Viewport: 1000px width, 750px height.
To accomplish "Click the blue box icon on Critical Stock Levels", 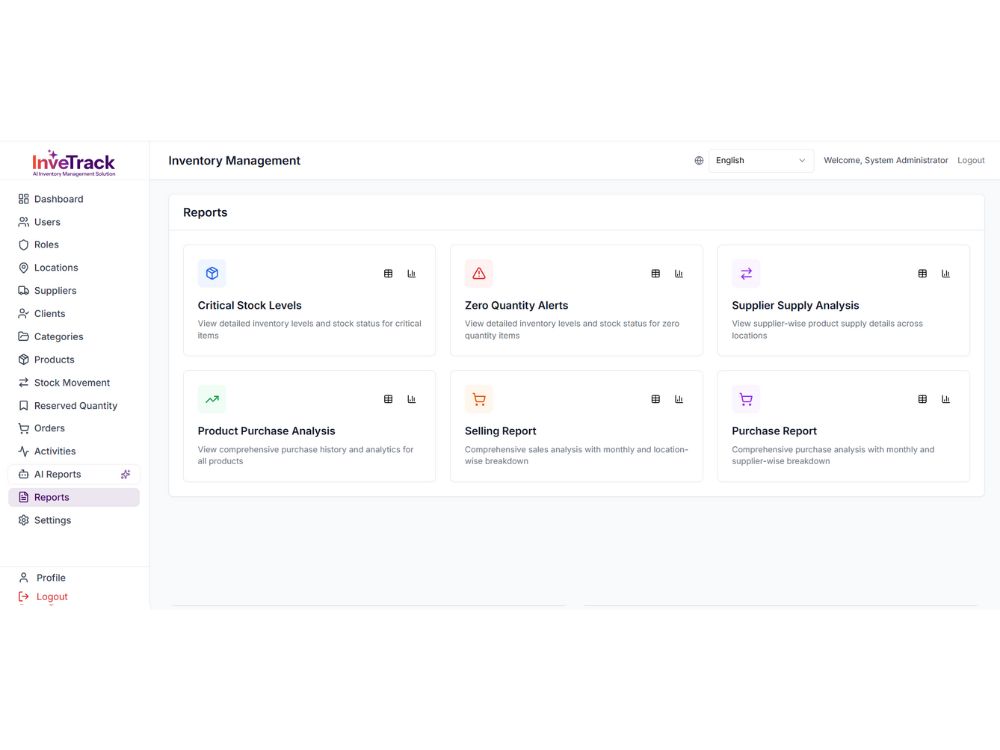I will pos(212,274).
